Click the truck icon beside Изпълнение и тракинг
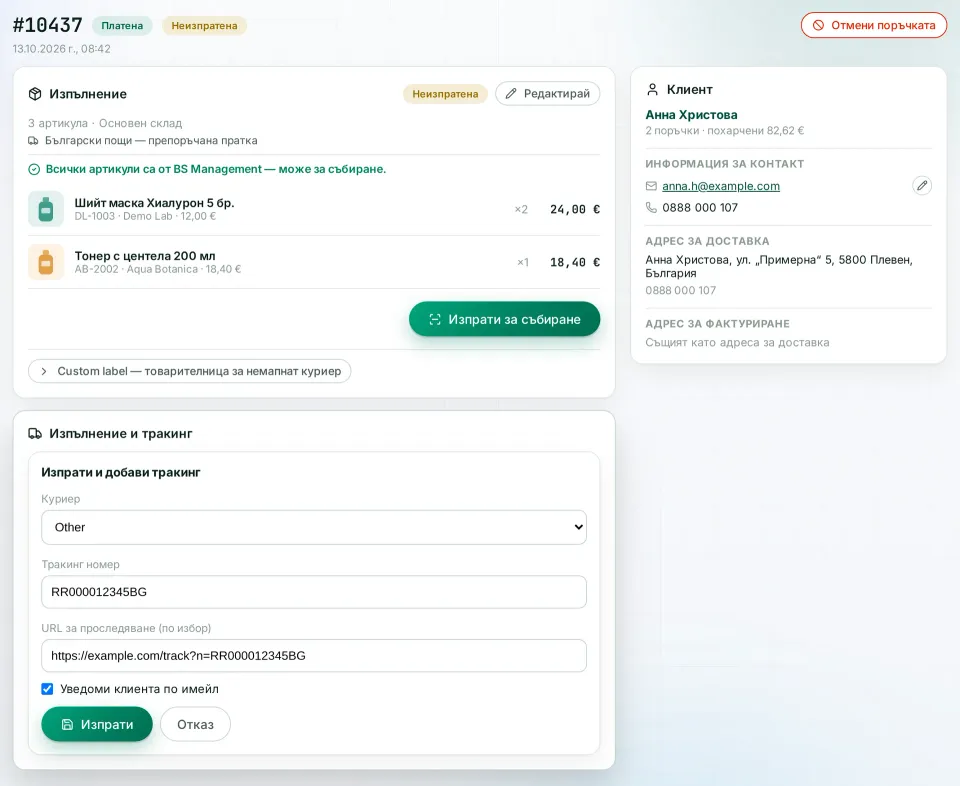Image resolution: width=960 pixels, height=786 pixels. 35,433
